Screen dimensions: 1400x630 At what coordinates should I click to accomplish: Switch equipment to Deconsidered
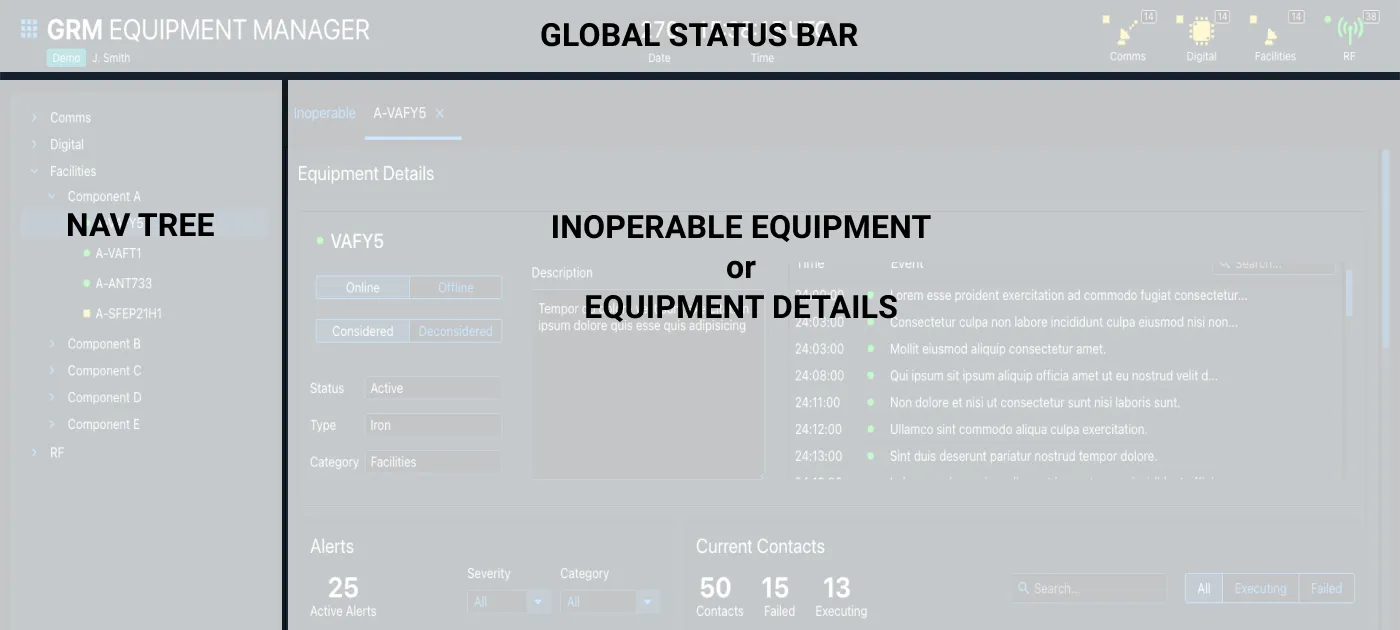(455, 330)
